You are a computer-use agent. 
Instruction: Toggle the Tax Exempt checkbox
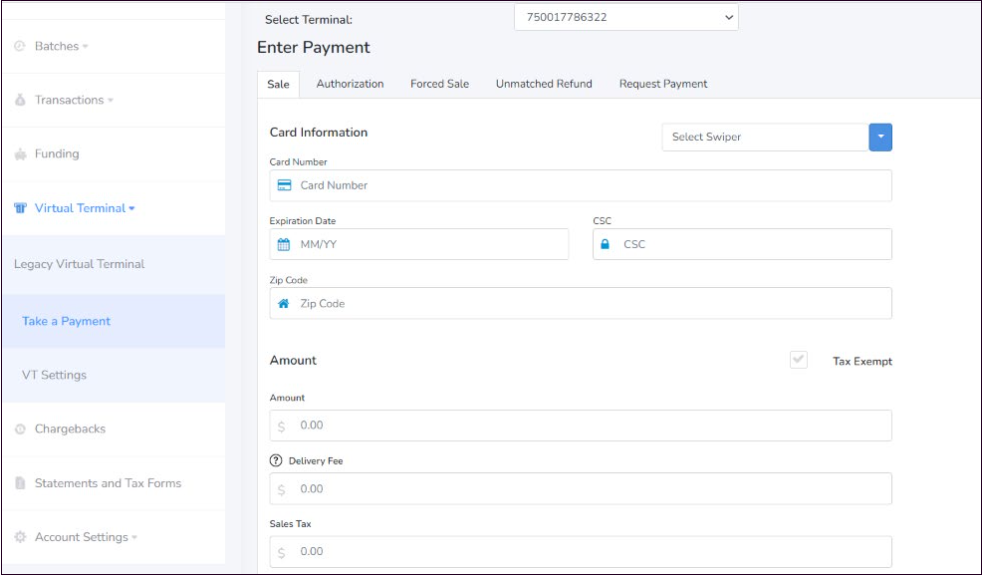pos(798,360)
